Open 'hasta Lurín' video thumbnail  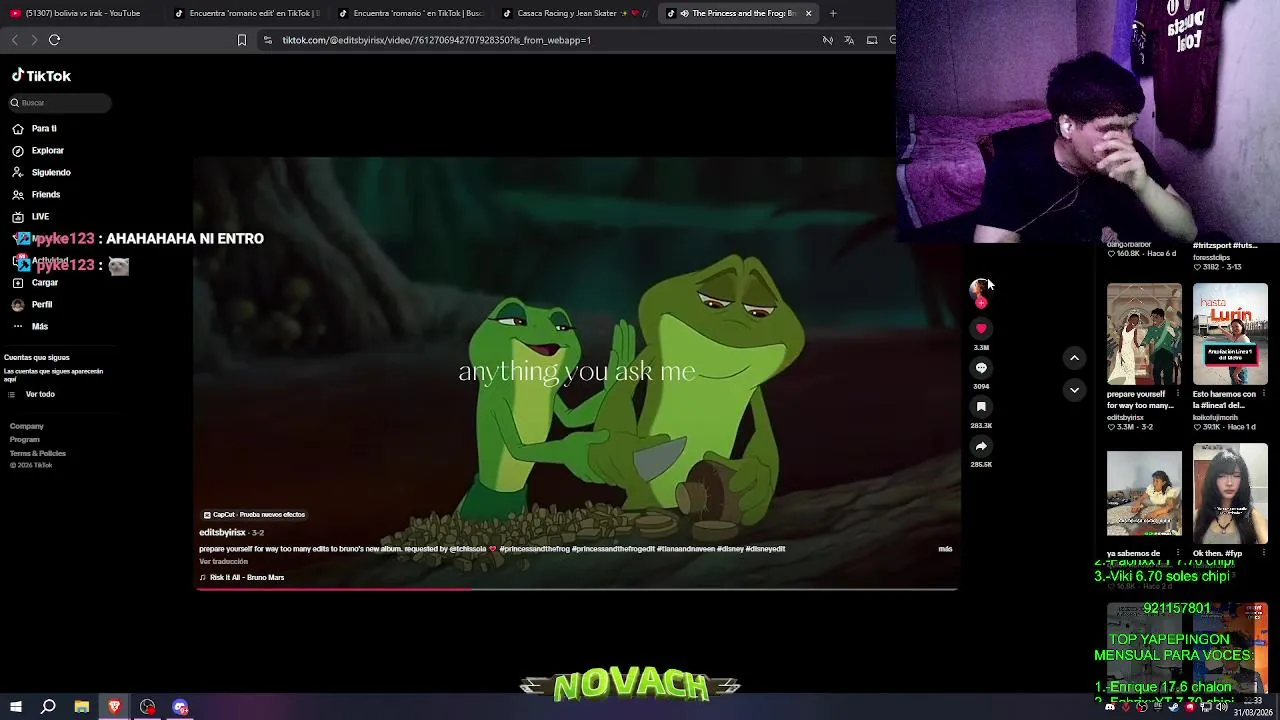coord(1230,334)
